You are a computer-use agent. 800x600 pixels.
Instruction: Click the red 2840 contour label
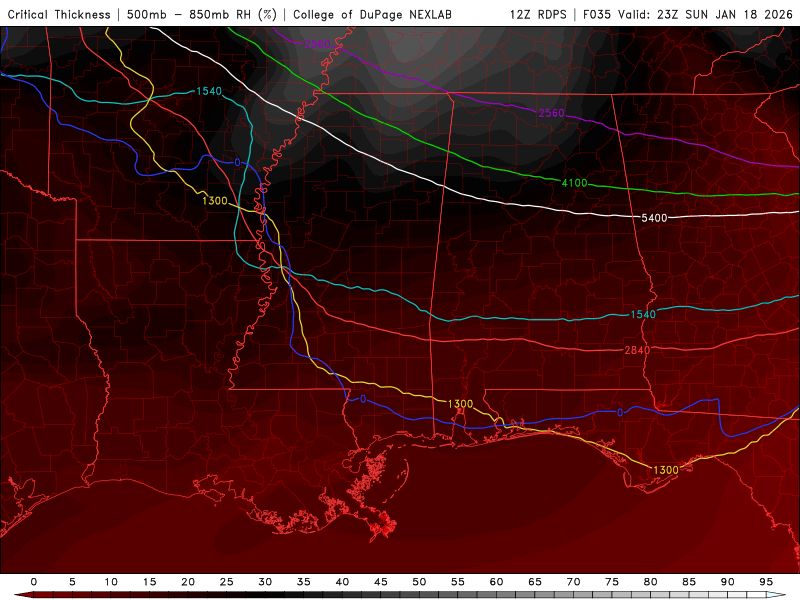637,350
